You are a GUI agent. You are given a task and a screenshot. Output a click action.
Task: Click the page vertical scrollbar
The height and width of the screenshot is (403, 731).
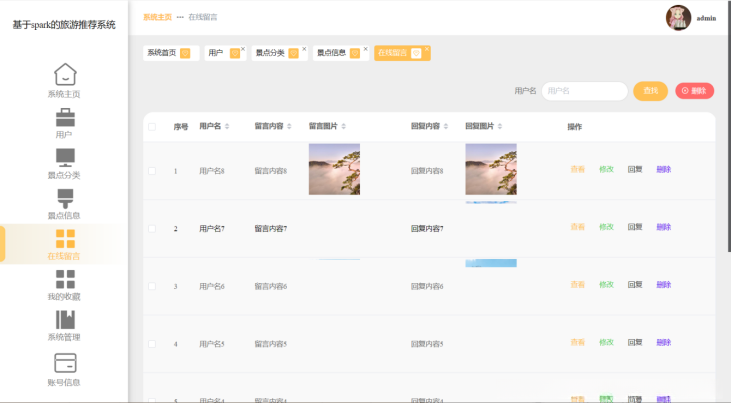coord(728,126)
